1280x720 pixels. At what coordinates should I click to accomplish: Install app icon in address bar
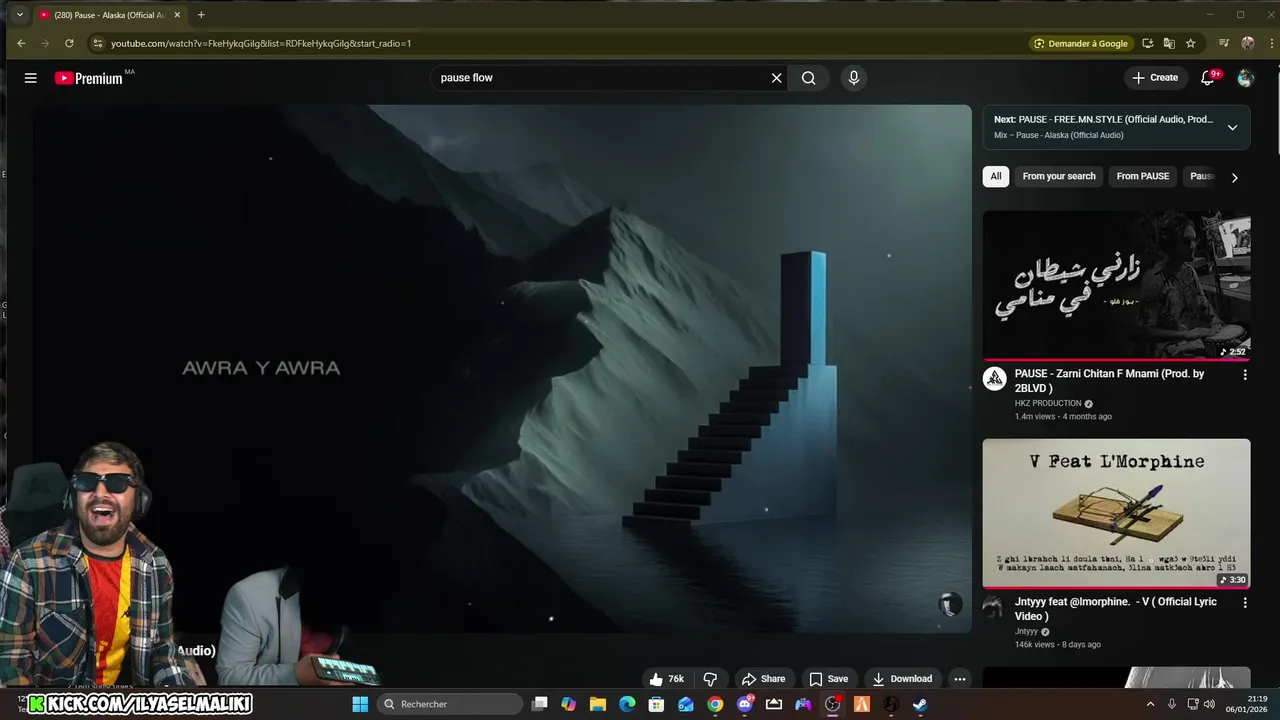coord(1147,43)
